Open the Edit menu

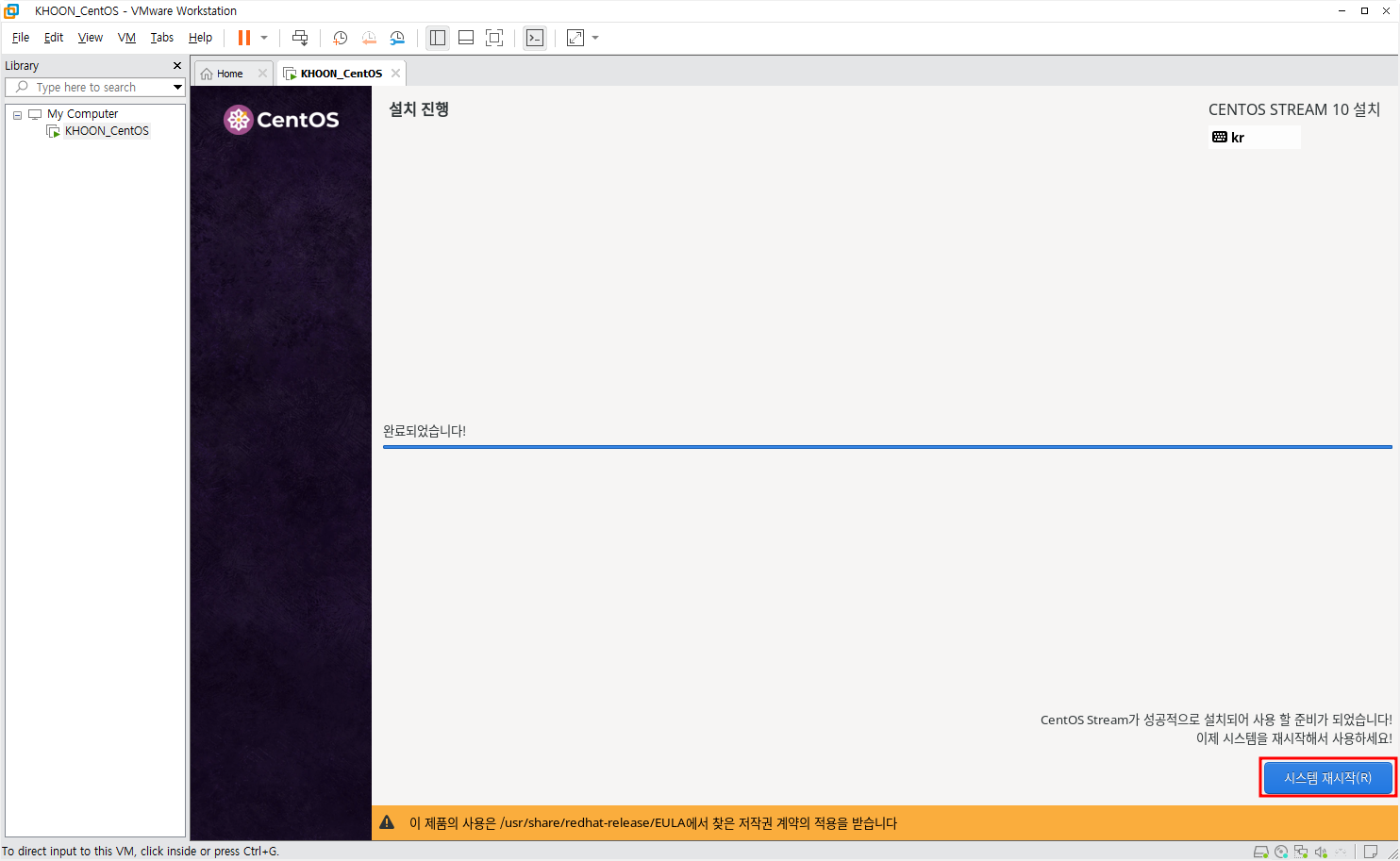[54, 38]
